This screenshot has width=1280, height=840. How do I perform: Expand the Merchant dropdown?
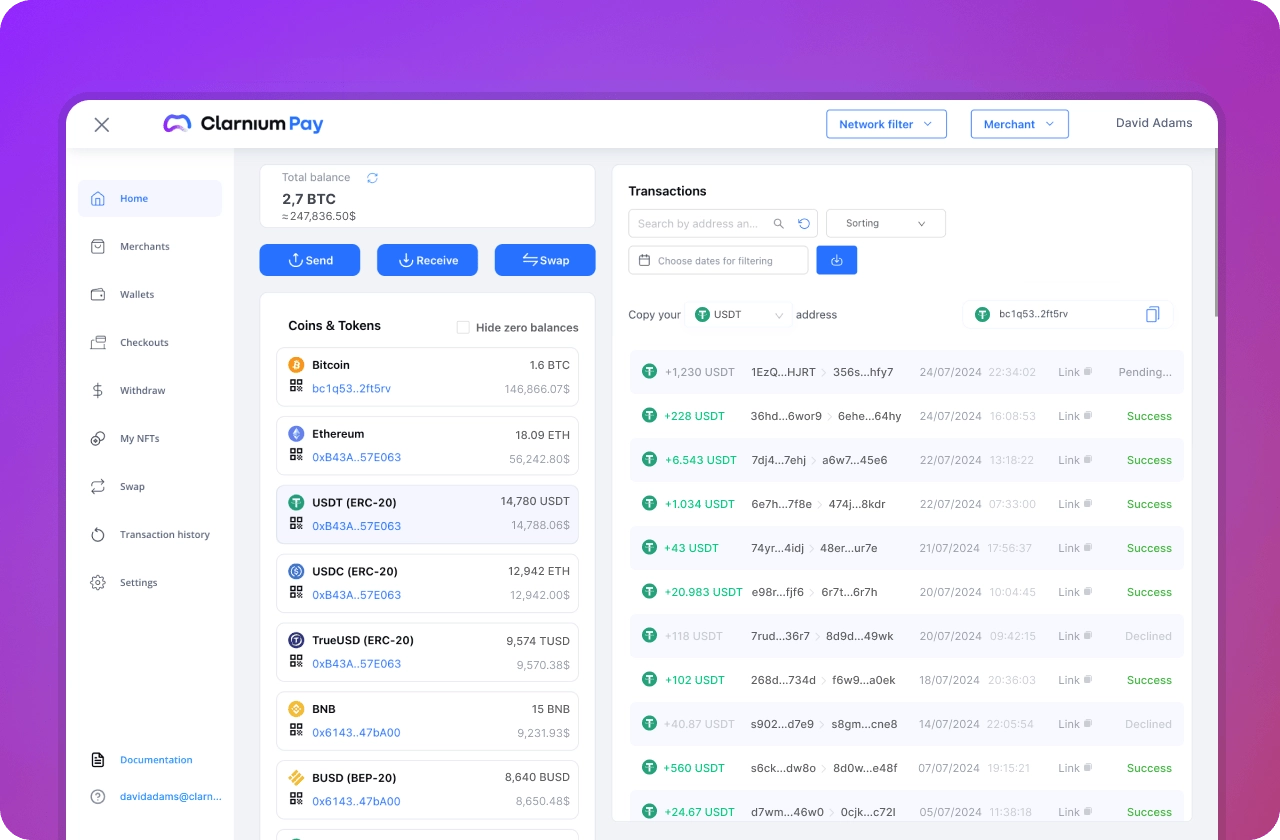coord(1019,124)
